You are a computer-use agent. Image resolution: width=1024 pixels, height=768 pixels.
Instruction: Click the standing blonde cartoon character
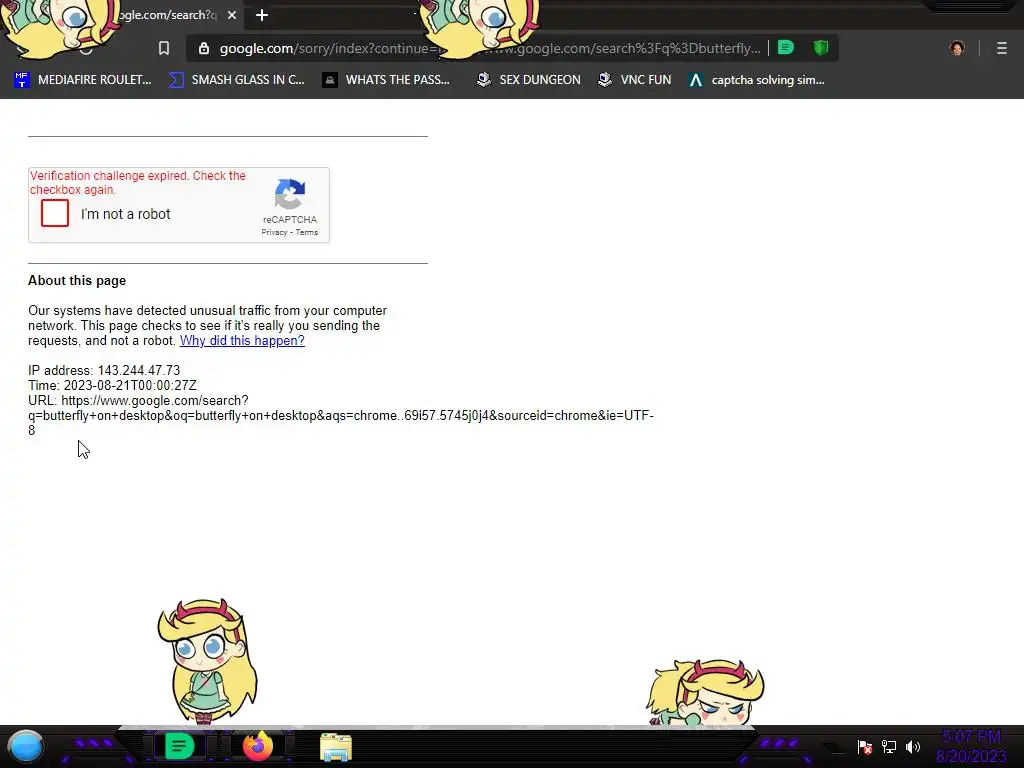pos(206,661)
